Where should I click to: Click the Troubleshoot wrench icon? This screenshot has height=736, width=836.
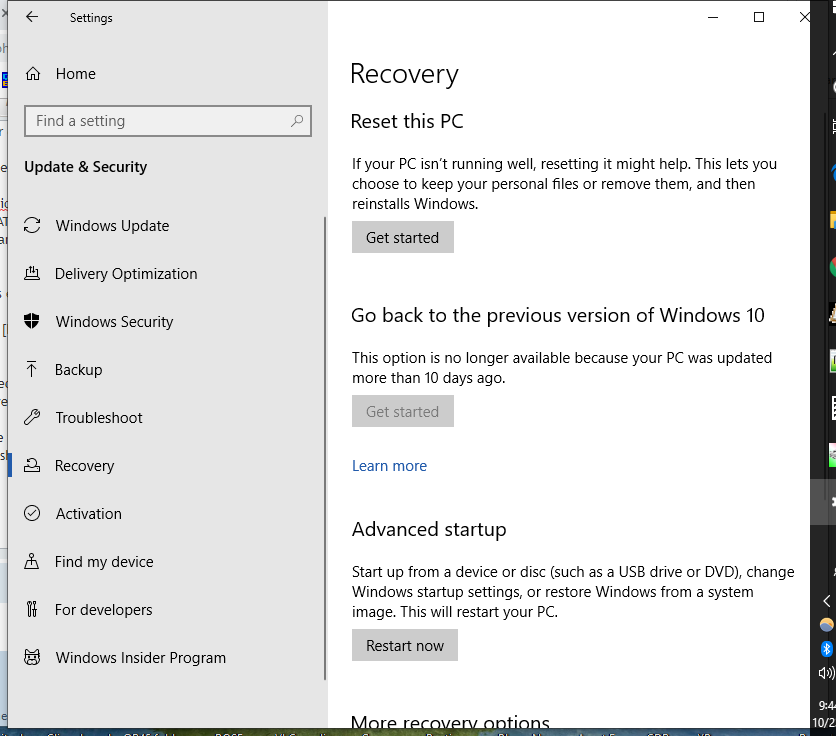click(32, 417)
